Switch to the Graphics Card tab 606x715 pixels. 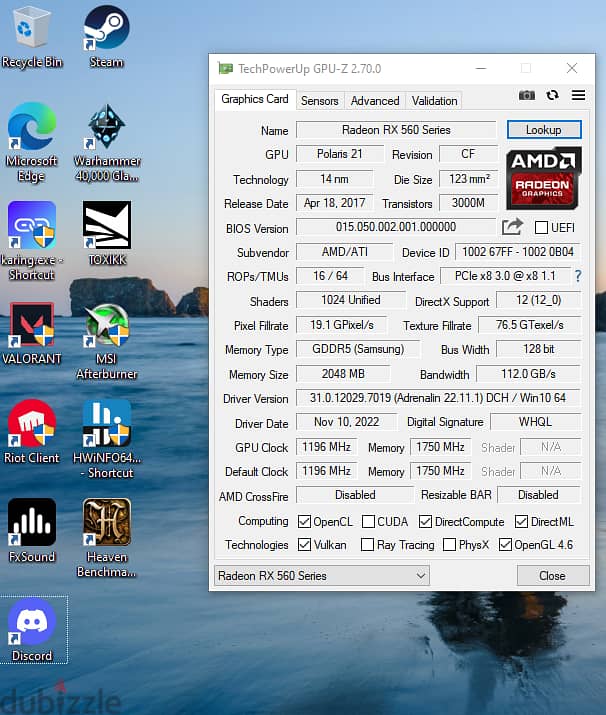point(254,99)
